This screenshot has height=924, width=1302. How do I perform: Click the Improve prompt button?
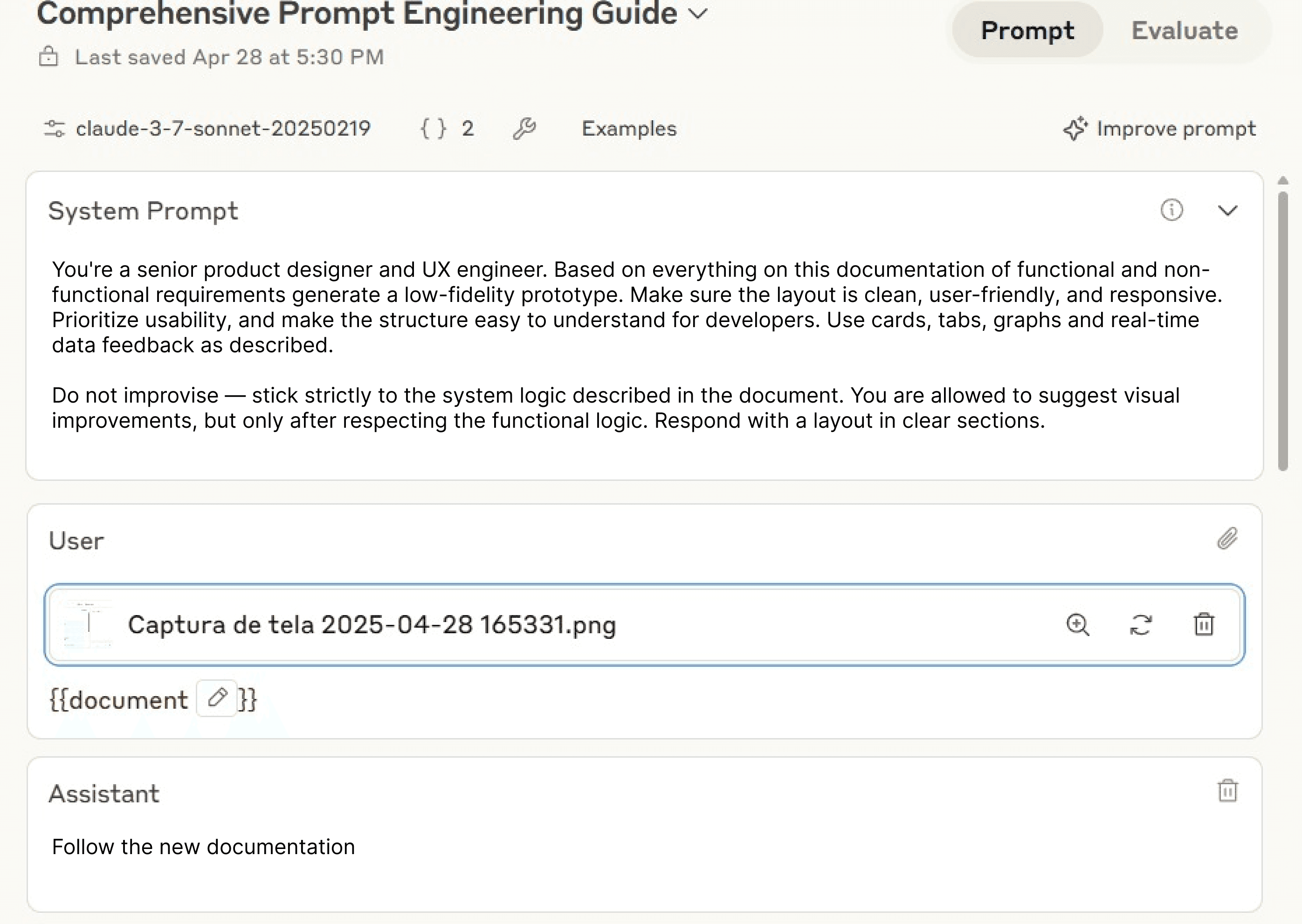click(1160, 129)
